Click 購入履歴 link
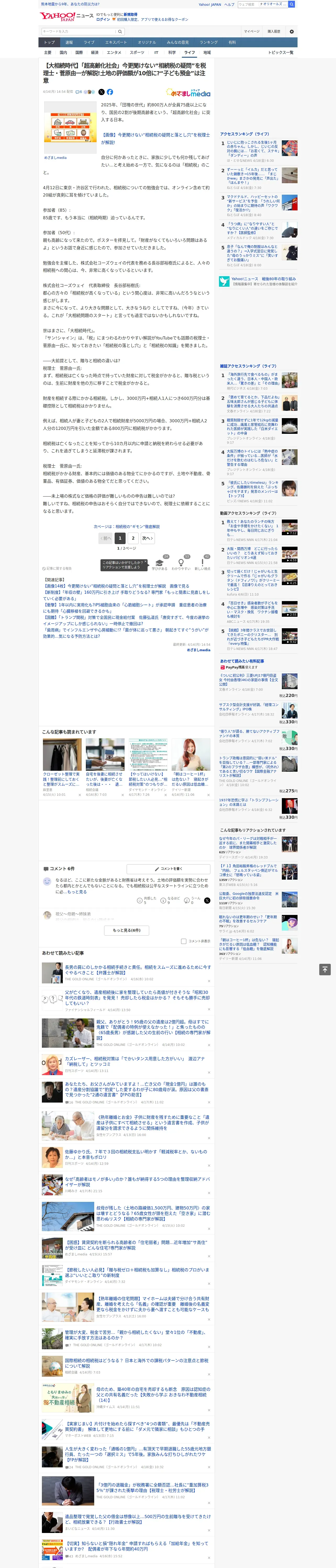 274,32
